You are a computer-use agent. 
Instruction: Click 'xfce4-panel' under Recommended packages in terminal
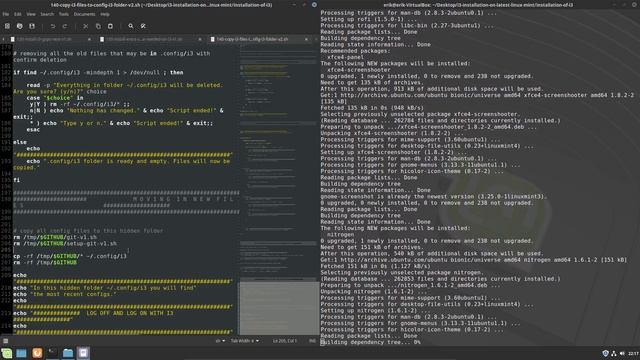pos(345,58)
